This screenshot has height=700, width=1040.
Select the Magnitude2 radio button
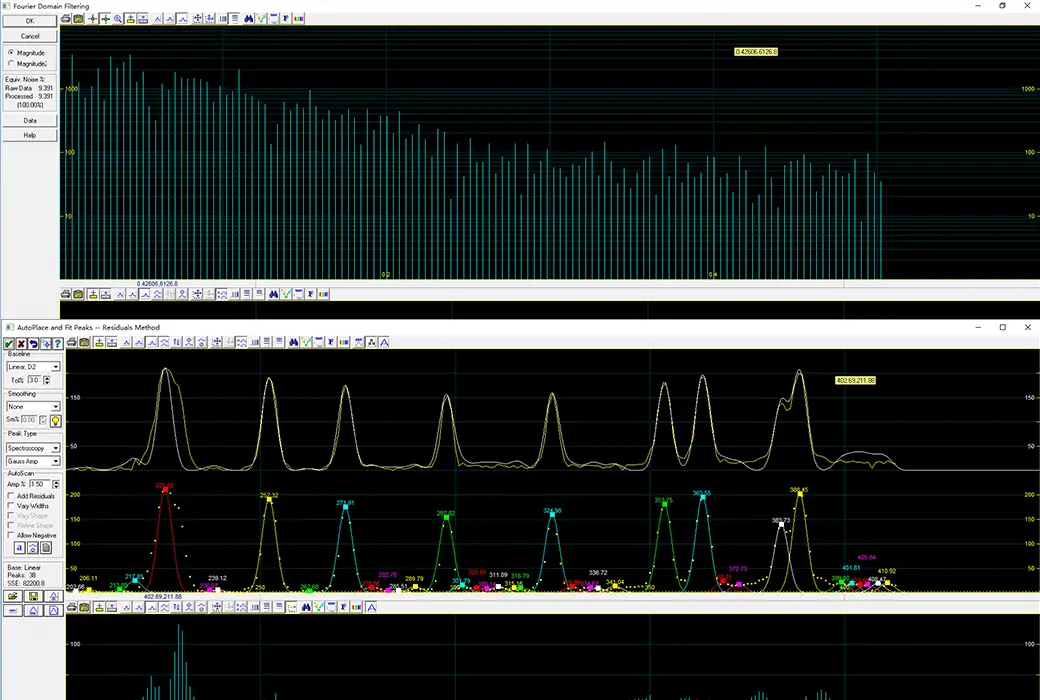point(11,64)
